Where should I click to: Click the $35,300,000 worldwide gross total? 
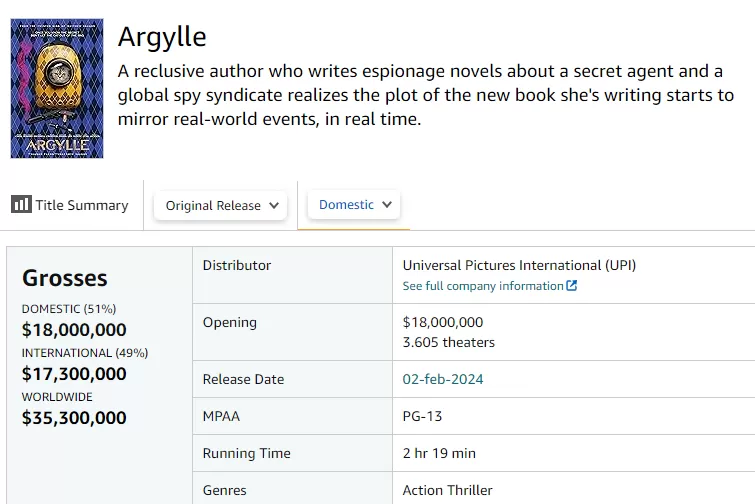(x=74, y=418)
